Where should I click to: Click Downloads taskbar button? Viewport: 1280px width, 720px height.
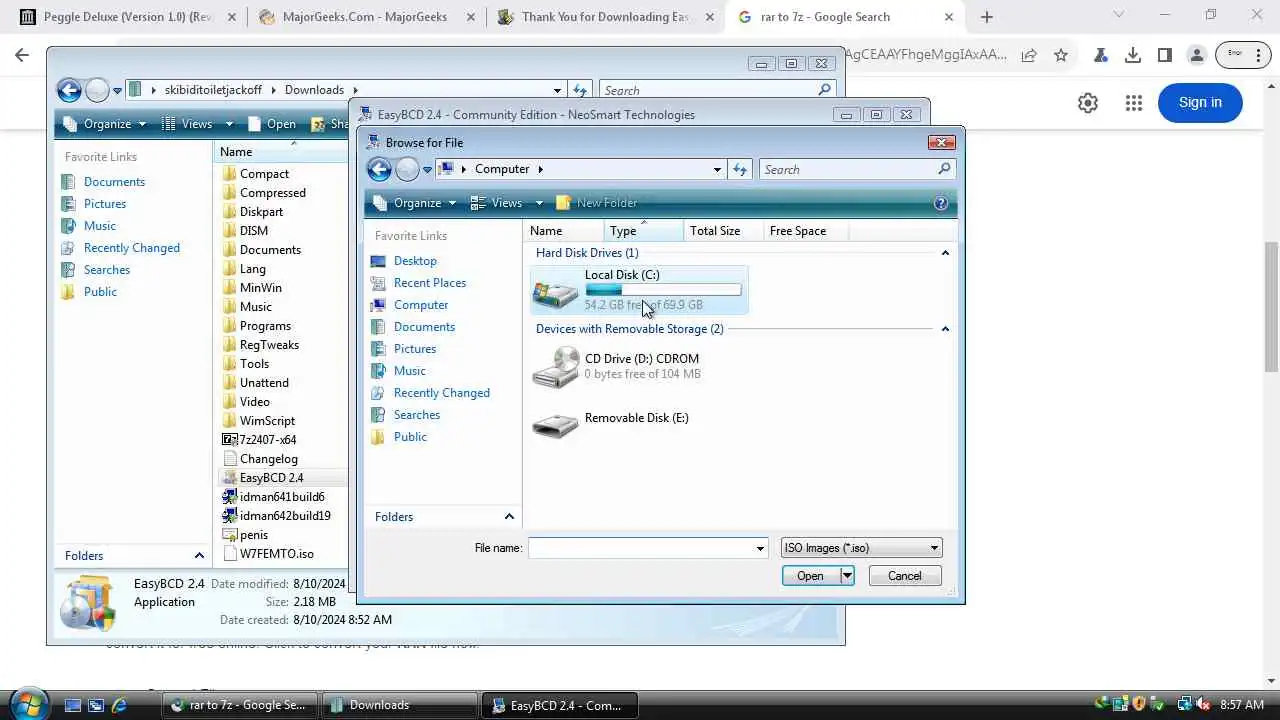coord(399,705)
